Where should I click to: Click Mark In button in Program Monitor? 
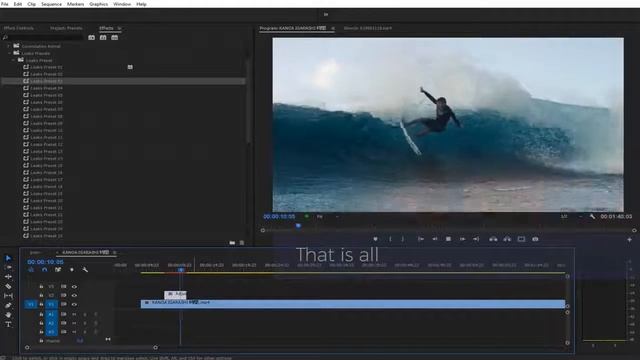(x=390, y=239)
